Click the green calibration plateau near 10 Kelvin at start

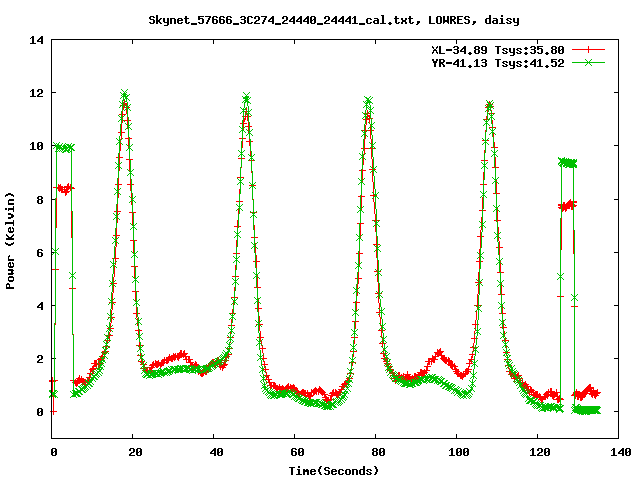click(x=64, y=147)
